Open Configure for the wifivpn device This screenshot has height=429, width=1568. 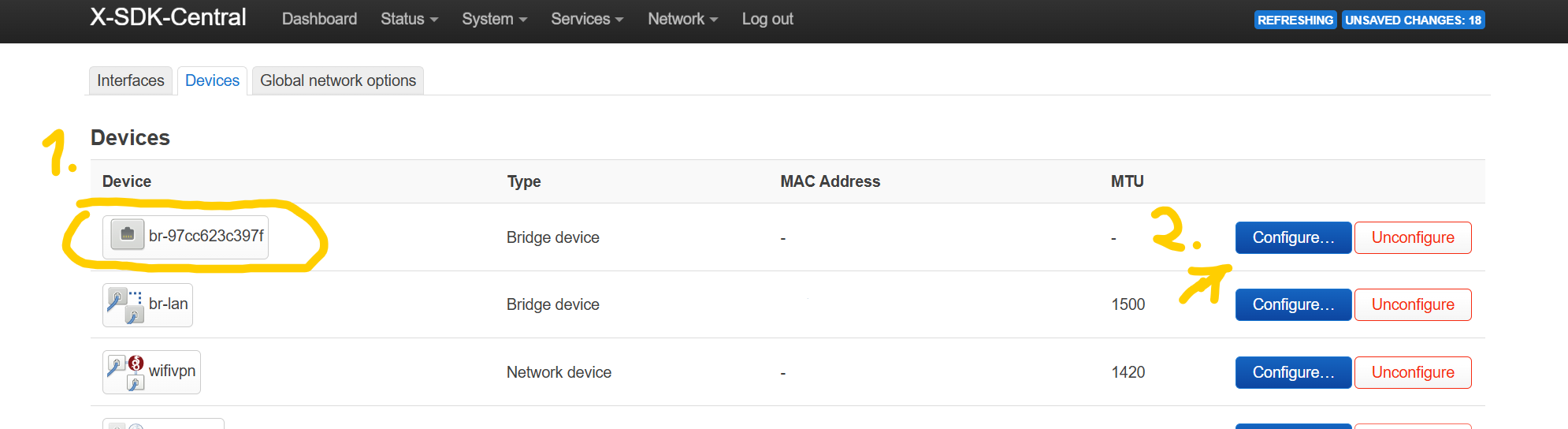click(1293, 372)
